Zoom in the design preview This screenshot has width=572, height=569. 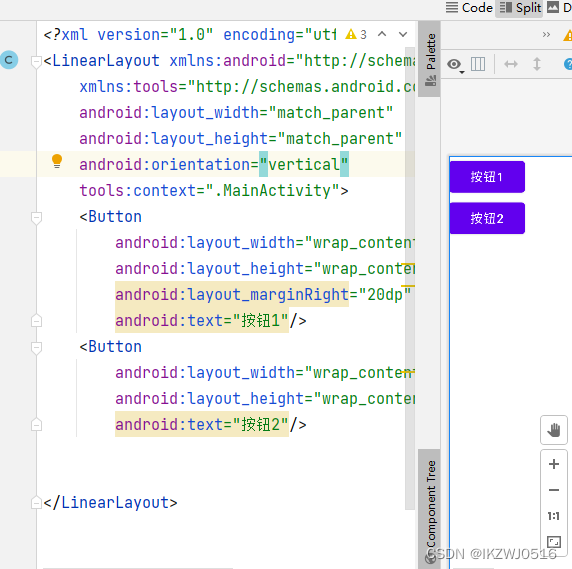[x=554, y=464]
